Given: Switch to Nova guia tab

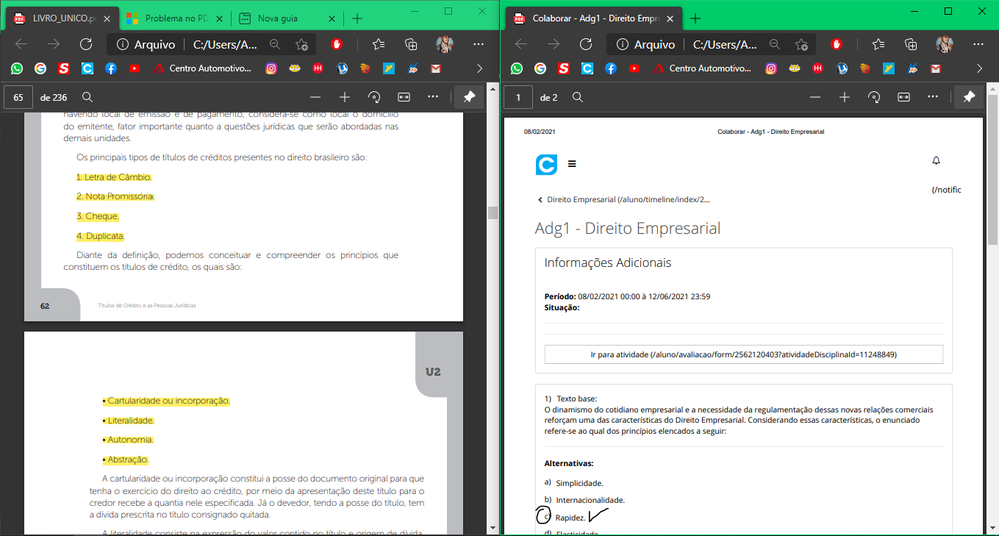Looking at the screenshot, I should coord(287,18).
